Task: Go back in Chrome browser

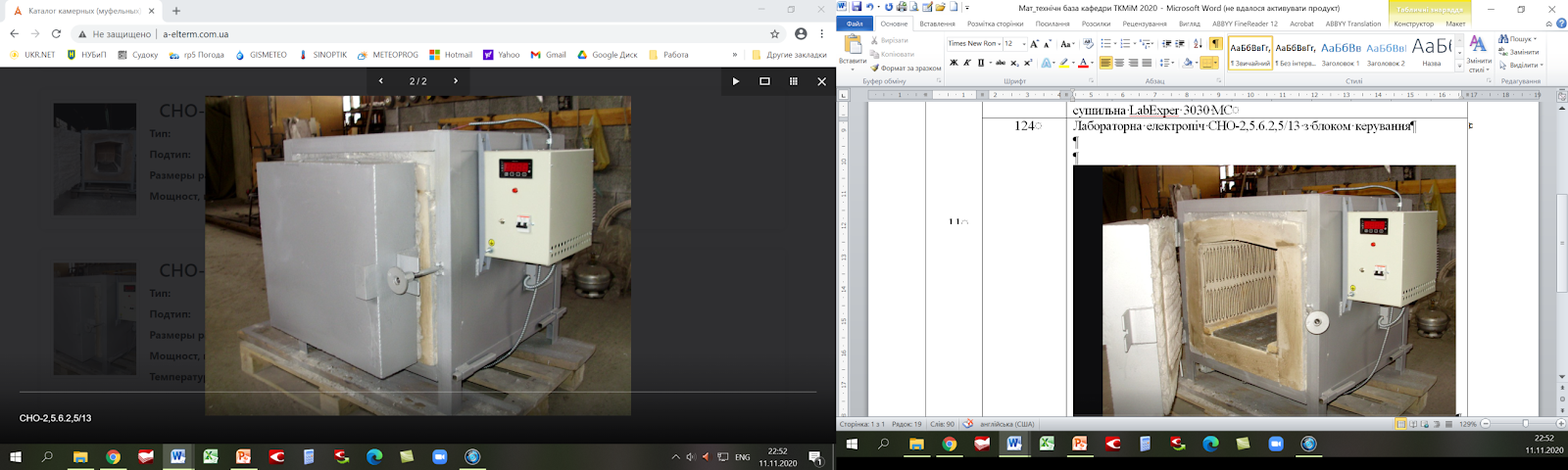Action: [14, 33]
